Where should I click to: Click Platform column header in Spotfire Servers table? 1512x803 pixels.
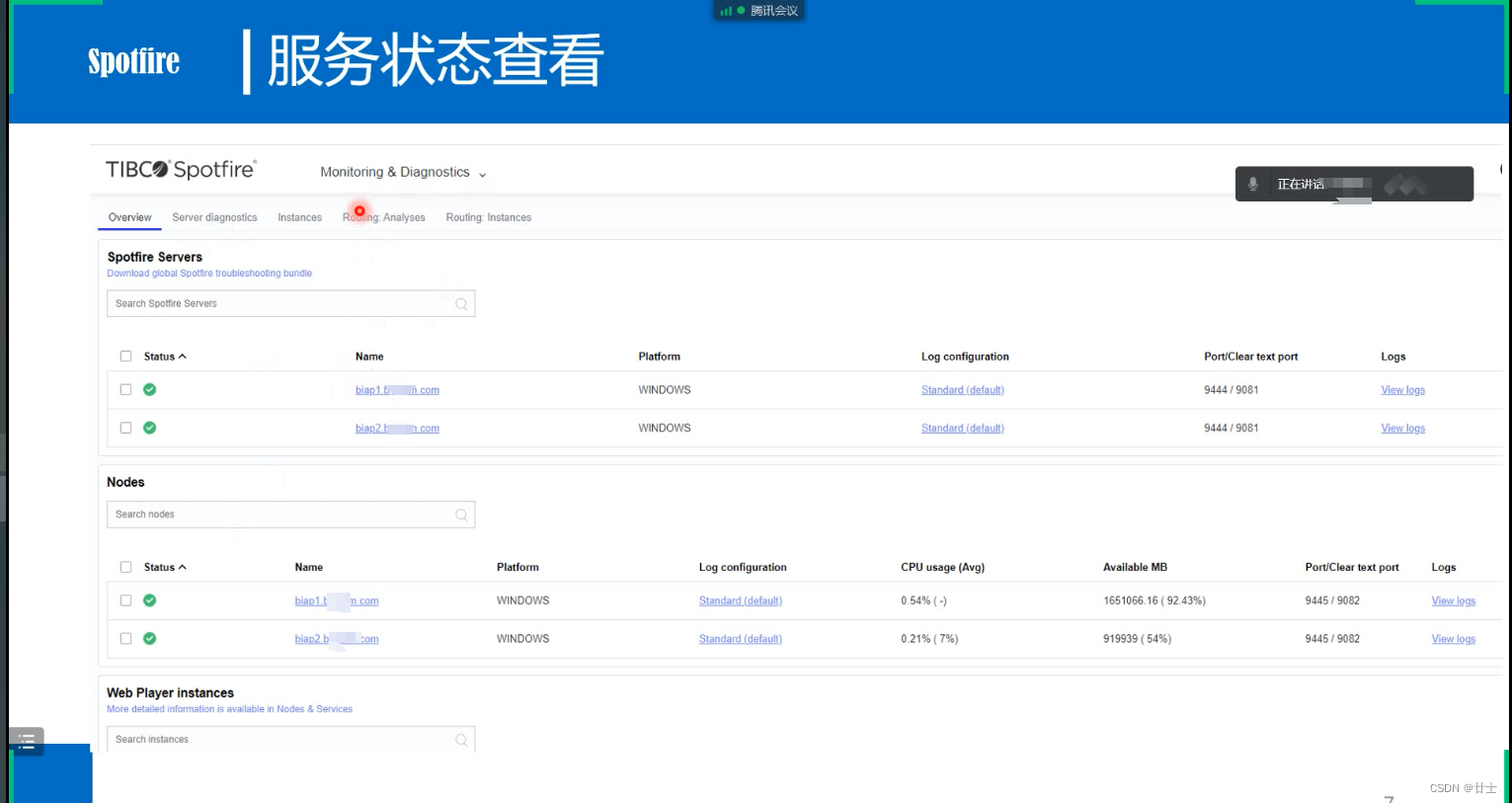pos(659,357)
